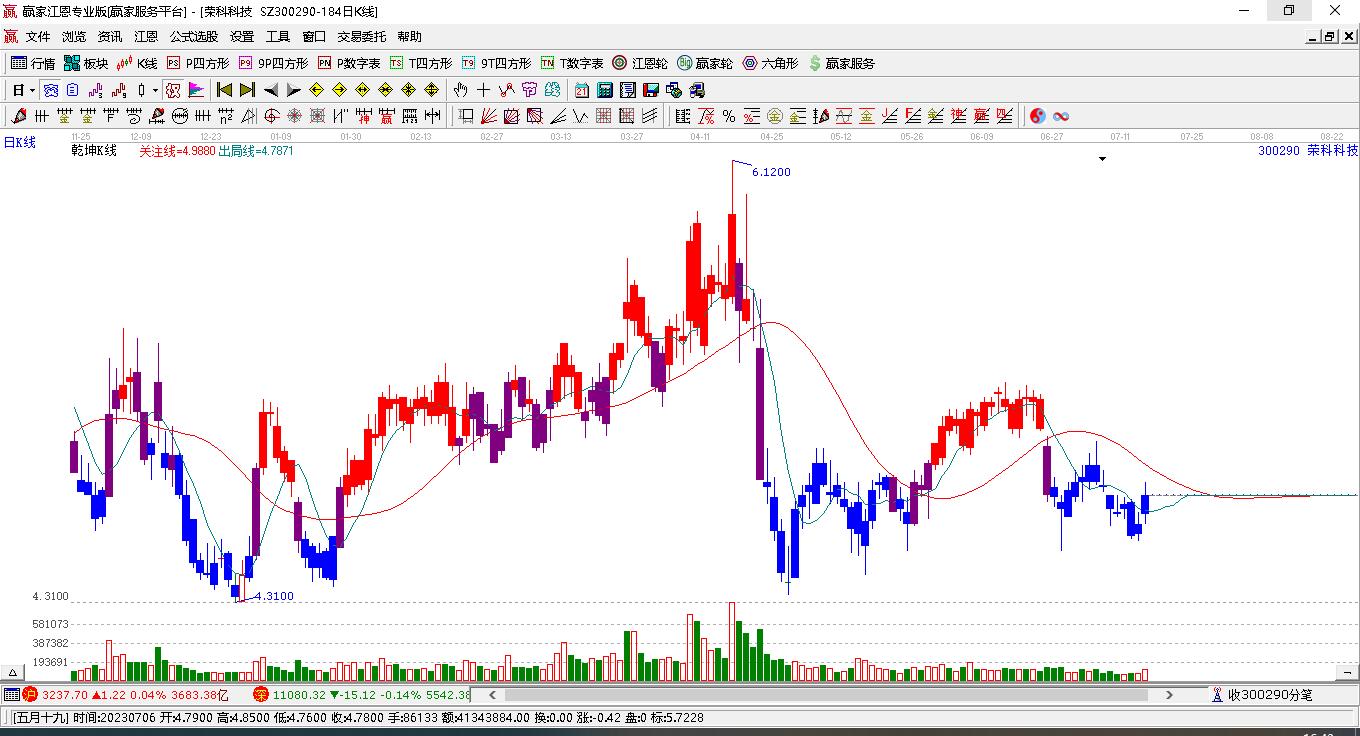The width and height of the screenshot is (1360, 736).
Task: Open the 江恩 menu
Action: [x=146, y=37]
